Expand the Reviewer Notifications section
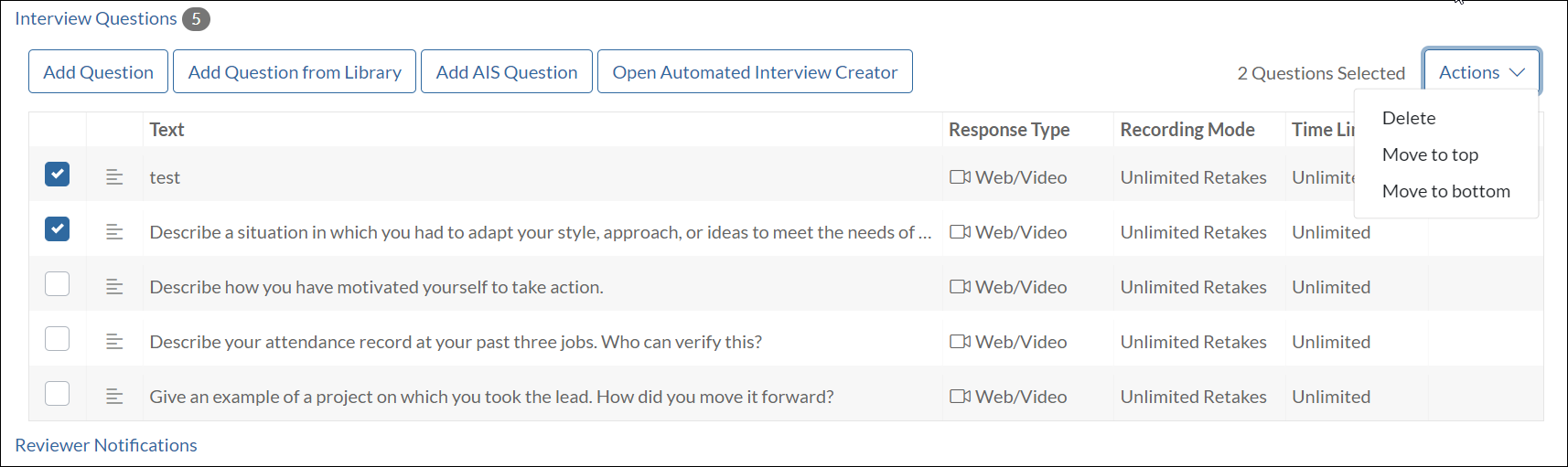Image resolution: width=1568 pixels, height=467 pixels. (106, 445)
